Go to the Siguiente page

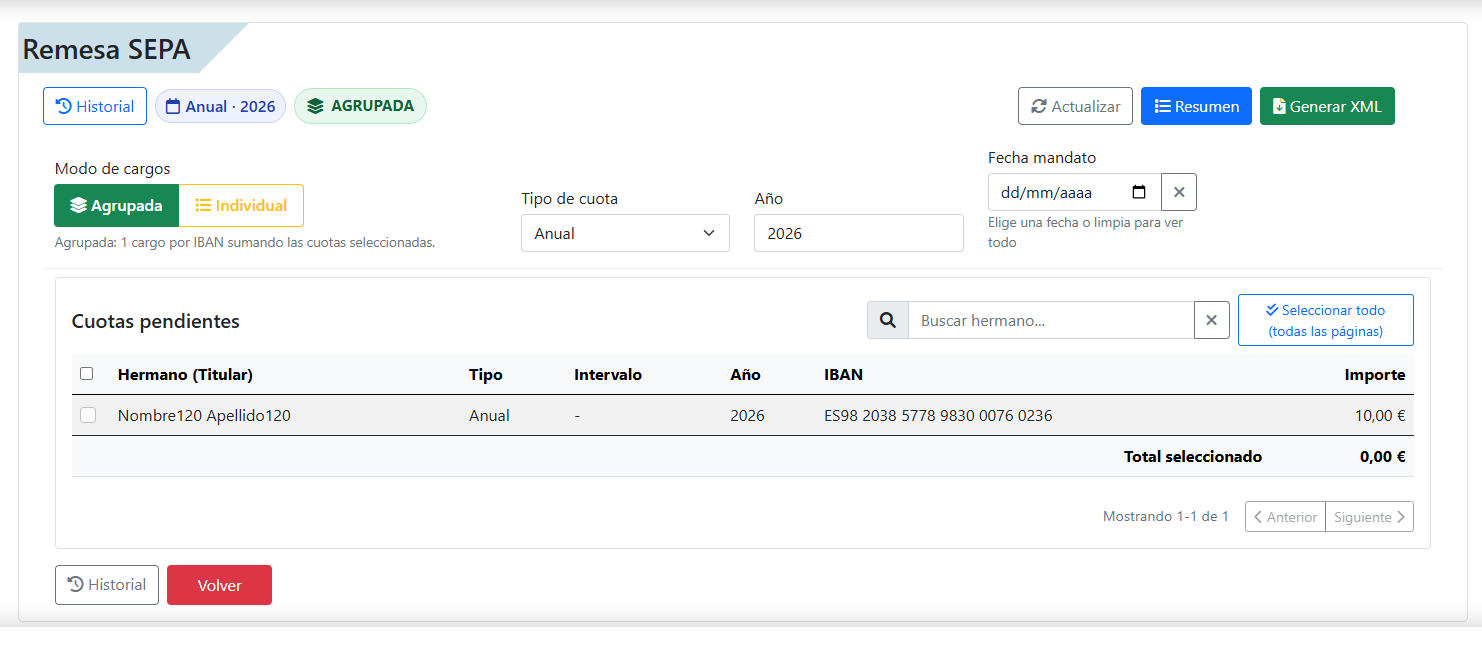[x=1369, y=516]
